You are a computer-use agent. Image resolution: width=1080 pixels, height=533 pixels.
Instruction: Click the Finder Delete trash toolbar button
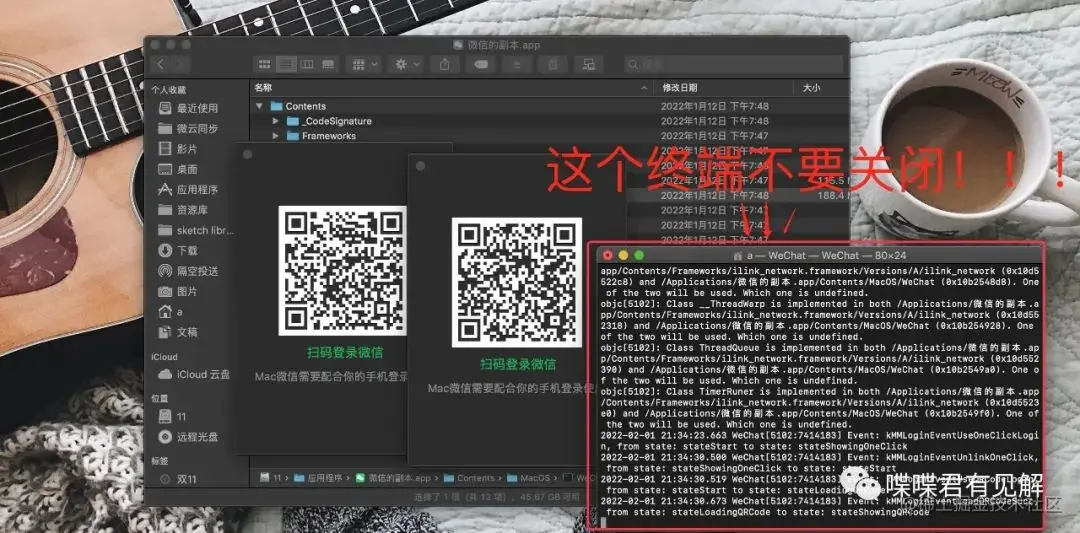click(x=552, y=65)
